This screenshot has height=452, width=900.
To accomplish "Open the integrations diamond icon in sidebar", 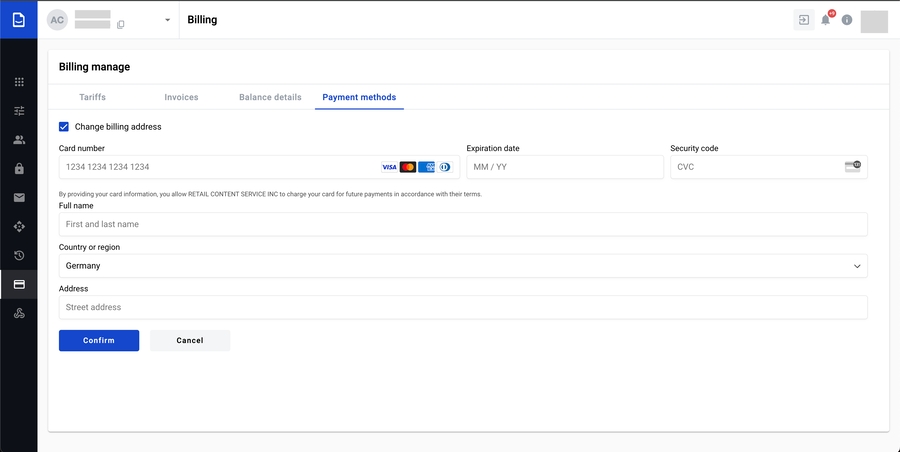I will (x=19, y=227).
